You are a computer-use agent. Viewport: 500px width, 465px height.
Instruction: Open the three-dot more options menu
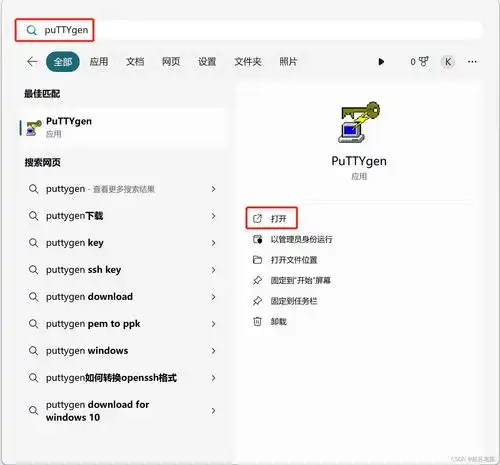pos(472,62)
